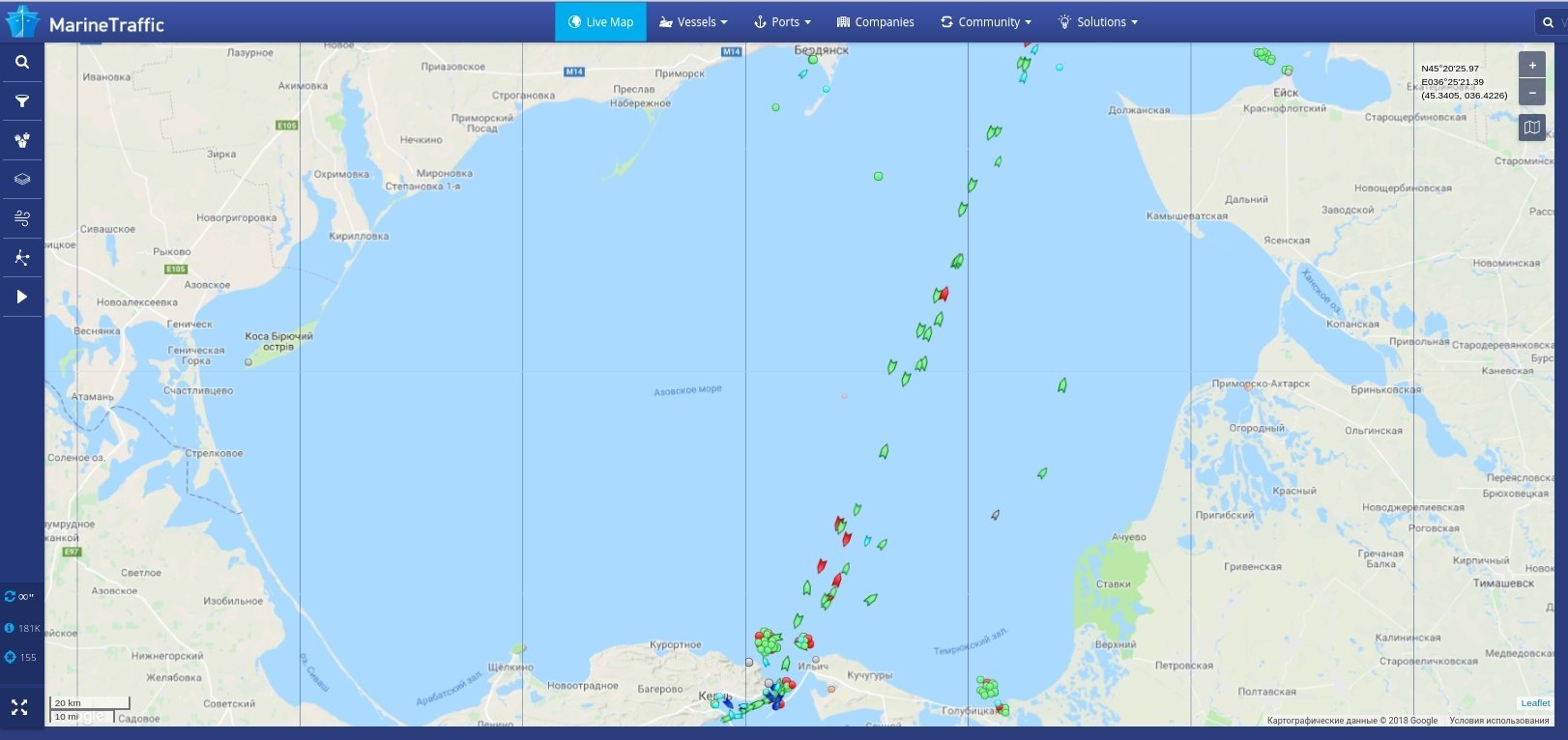Select the cyan dot vessel east of Бердянск
The width and height of the screenshot is (1568, 740).
pos(1060,68)
